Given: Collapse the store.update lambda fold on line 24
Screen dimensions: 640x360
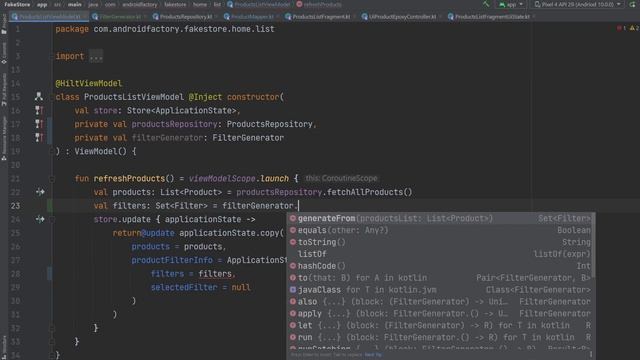Looking at the screenshot, I should [52, 220].
